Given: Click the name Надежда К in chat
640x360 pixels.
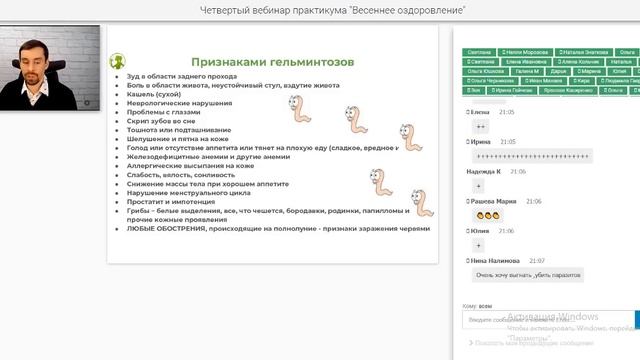Looking at the screenshot, I should 483,171.
